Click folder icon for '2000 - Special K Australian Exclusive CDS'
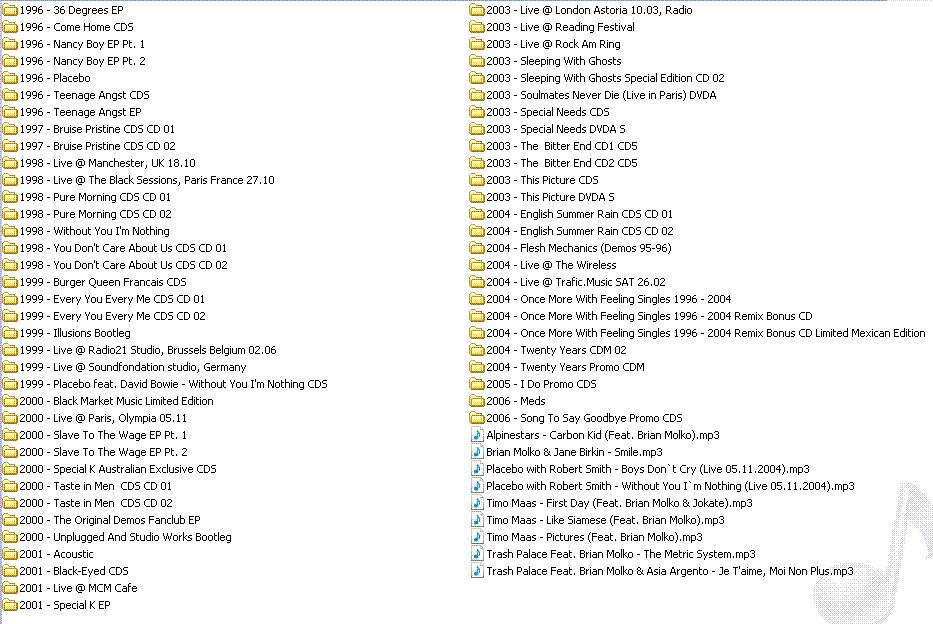Screen dimensions: 933x624 click(10, 469)
